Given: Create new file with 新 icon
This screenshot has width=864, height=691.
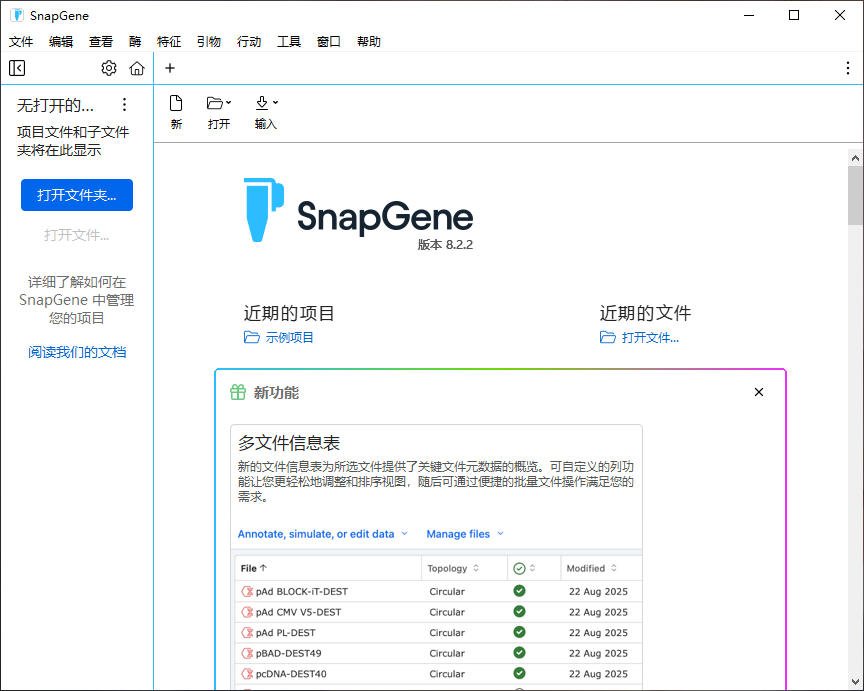Looking at the screenshot, I should tap(176, 103).
